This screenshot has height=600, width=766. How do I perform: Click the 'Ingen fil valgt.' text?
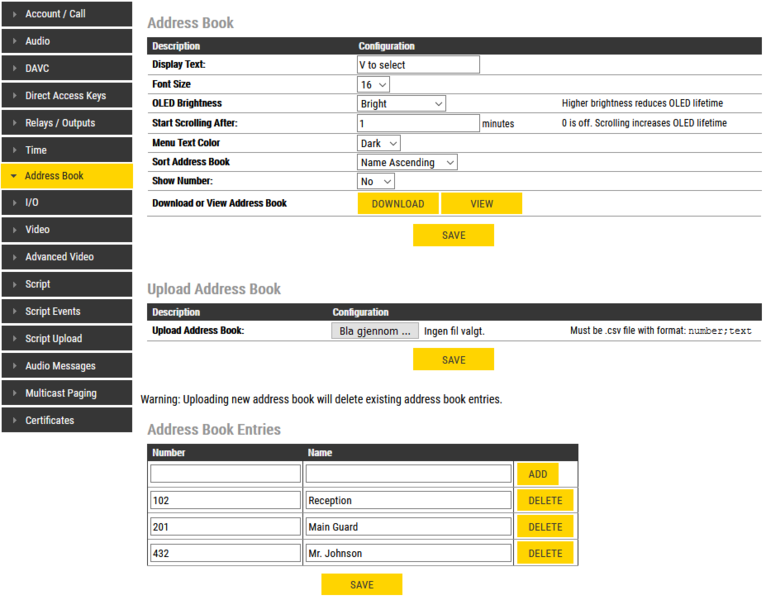[454, 331]
